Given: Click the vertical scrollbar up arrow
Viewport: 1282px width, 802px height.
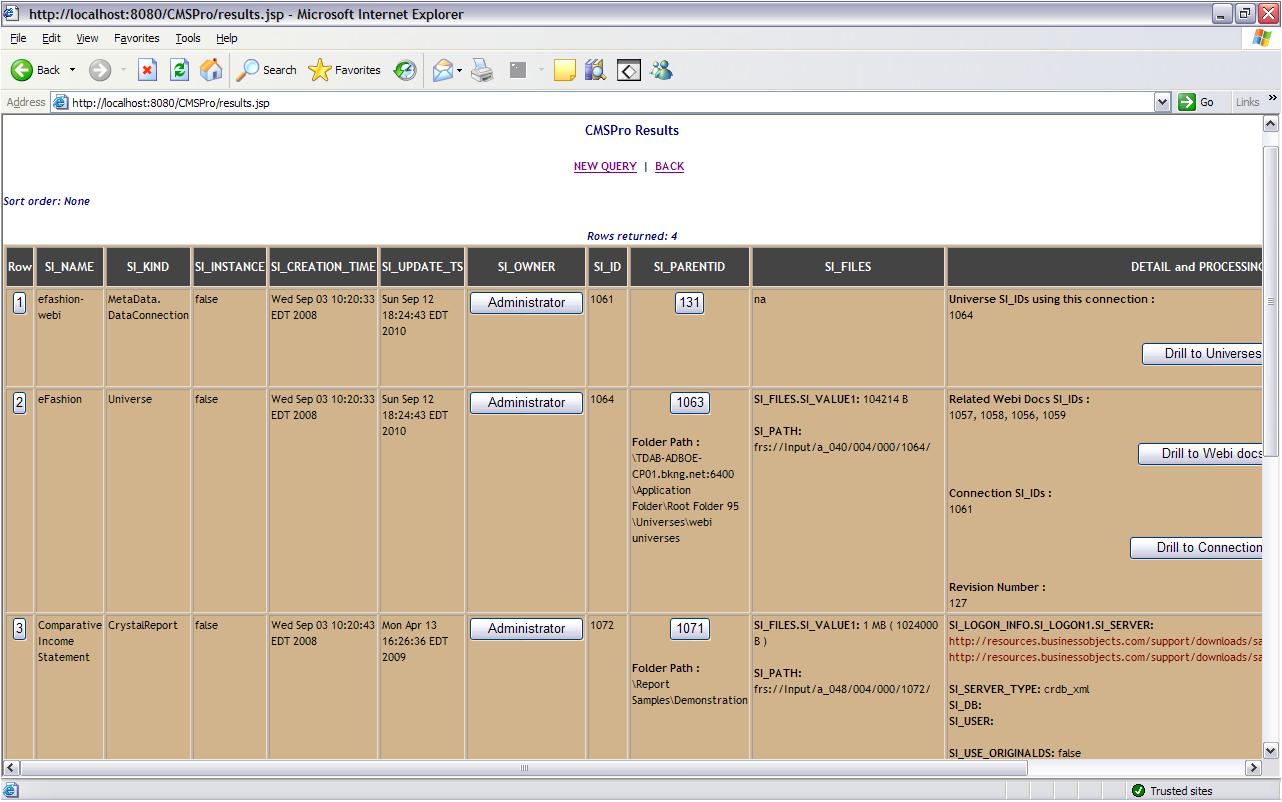Looking at the screenshot, I should pos(1271,124).
